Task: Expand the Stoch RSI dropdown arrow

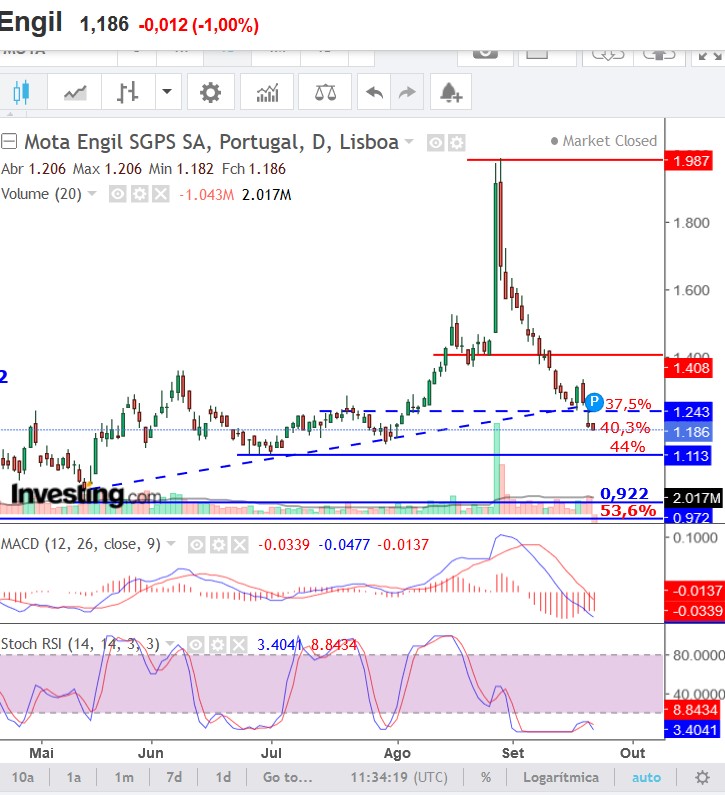Action: click(x=170, y=644)
